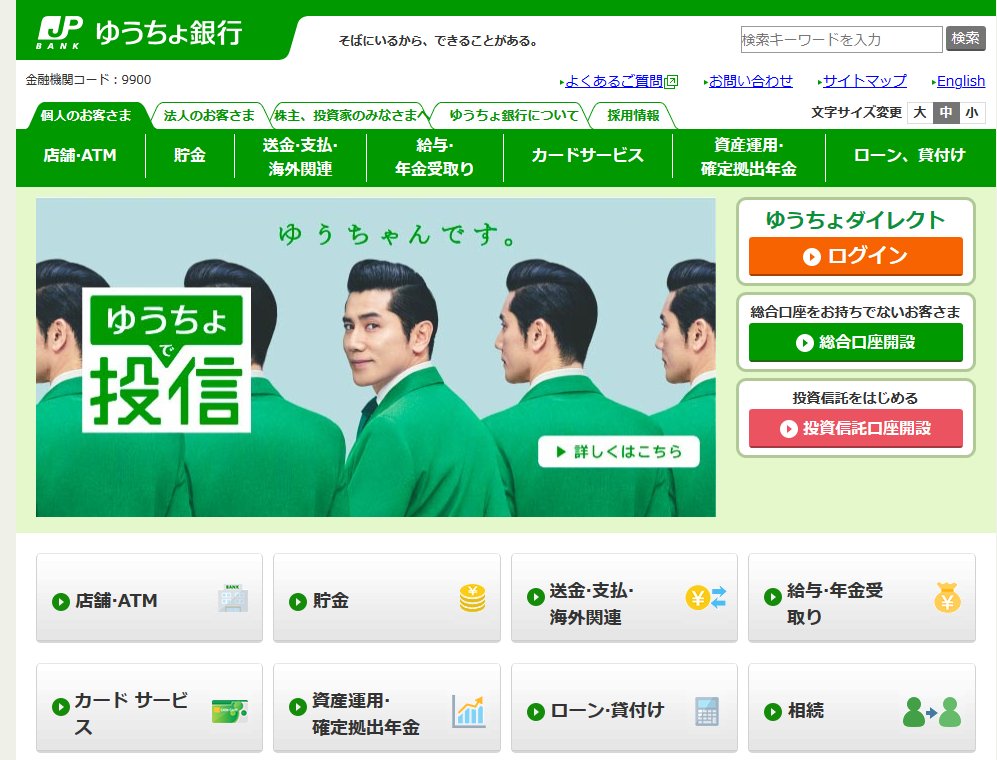Click the green 総合口座開設 button
The image size is (997, 760).
pyautogui.click(x=855, y=343)
